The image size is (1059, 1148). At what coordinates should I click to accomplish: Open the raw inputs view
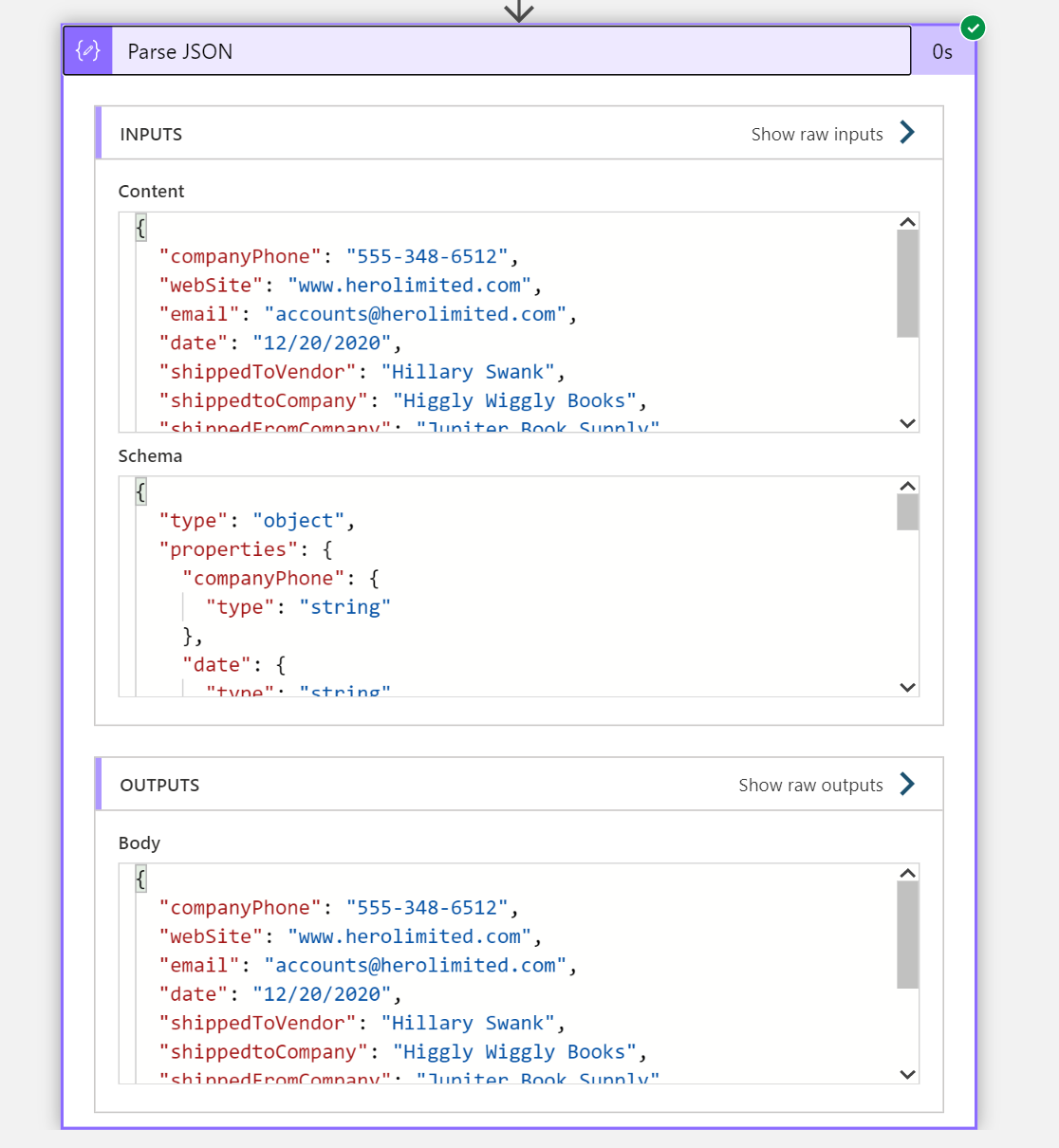click(x=817, y=133)
